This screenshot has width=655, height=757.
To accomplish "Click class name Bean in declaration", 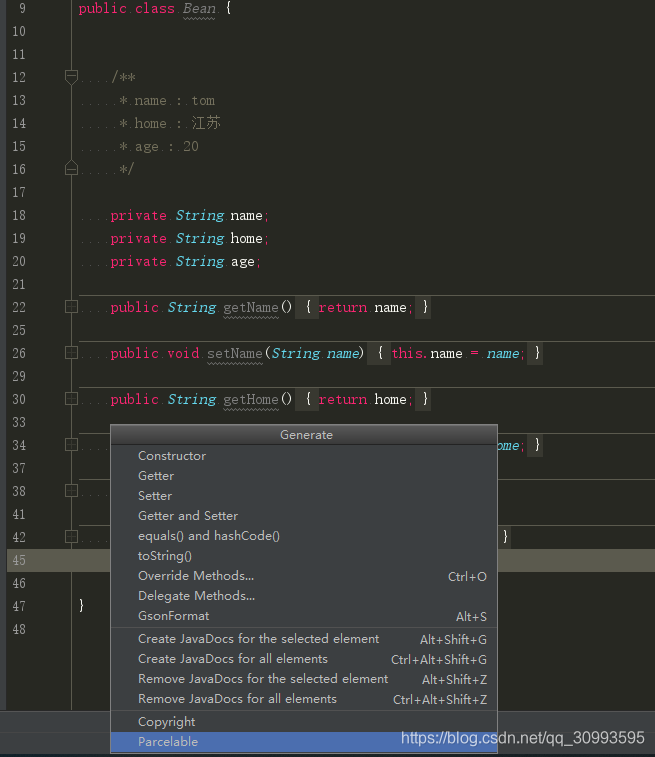I will [199, 9].
